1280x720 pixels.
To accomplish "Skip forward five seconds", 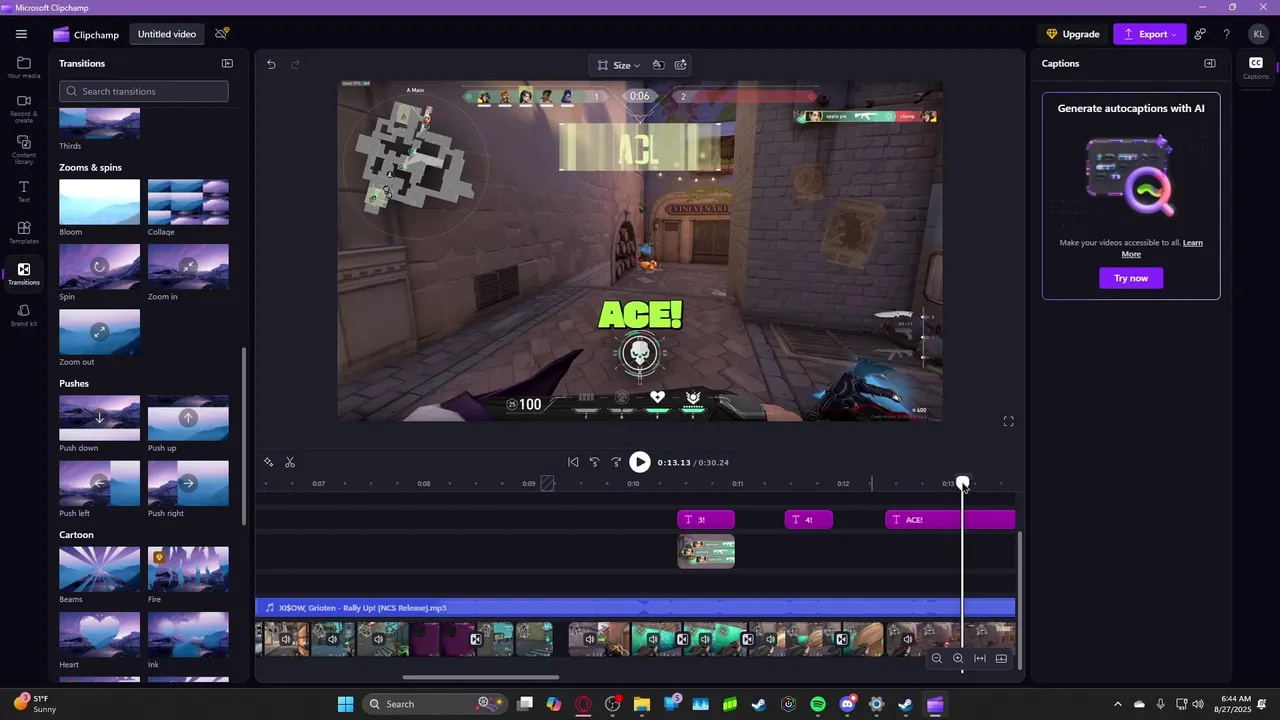I will (616, 462).
